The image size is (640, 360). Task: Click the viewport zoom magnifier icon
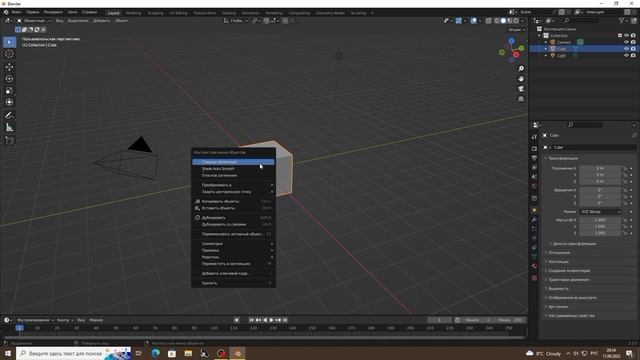point(521,69)
